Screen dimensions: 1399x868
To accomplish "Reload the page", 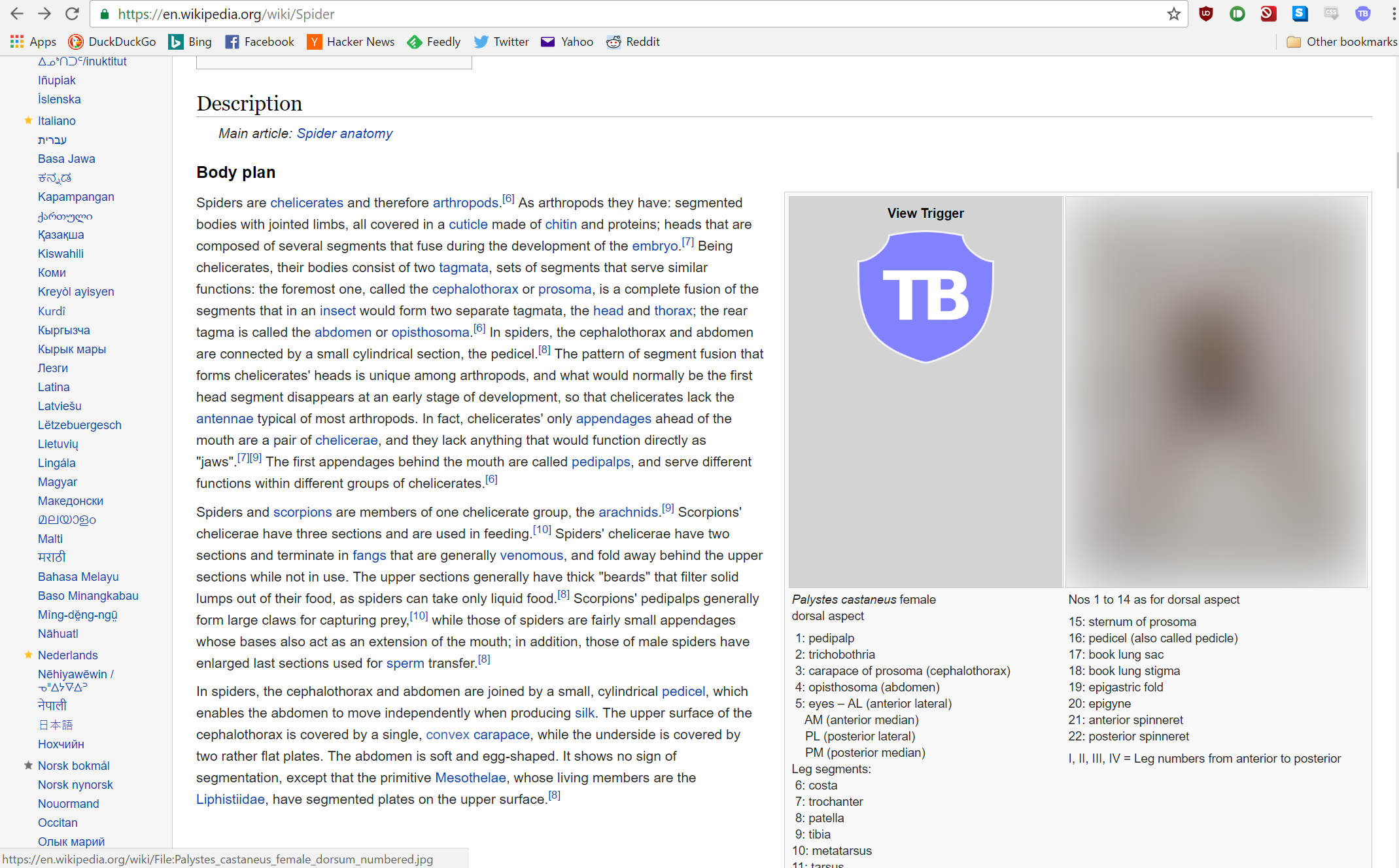I will [72, 14].
